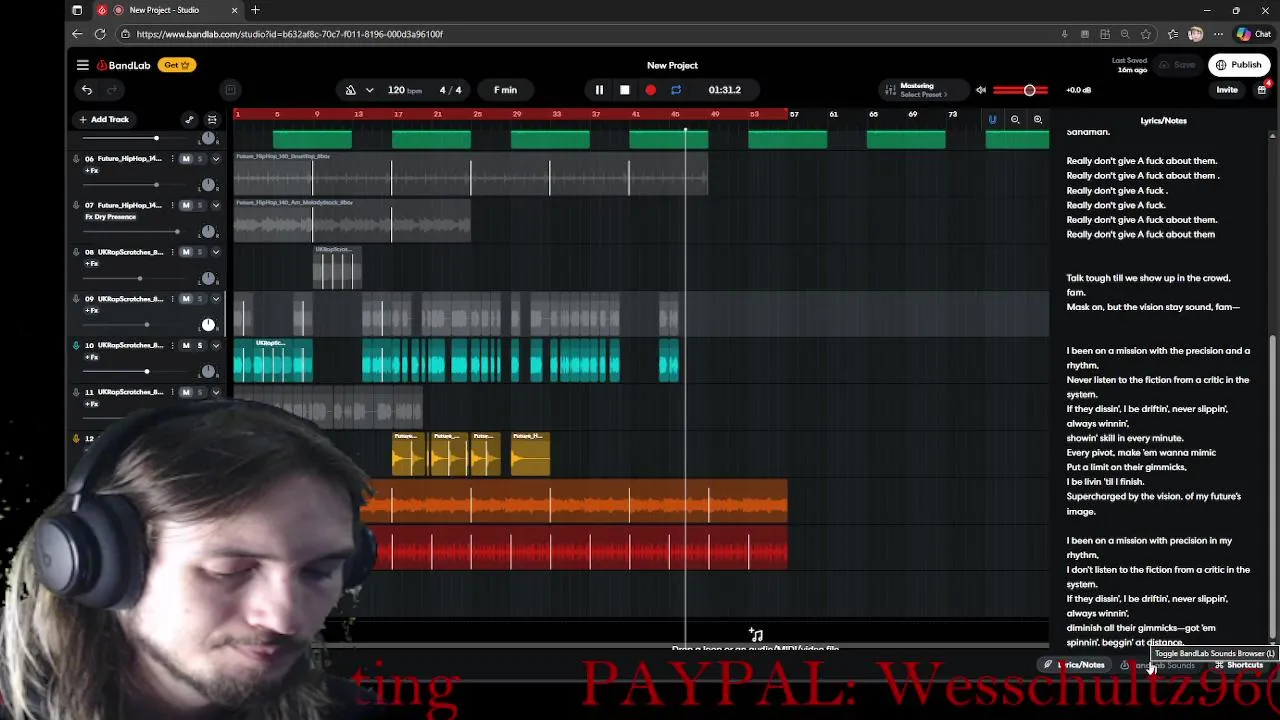Mute track 11 UKRapScratches

click(x=186, y=392)
